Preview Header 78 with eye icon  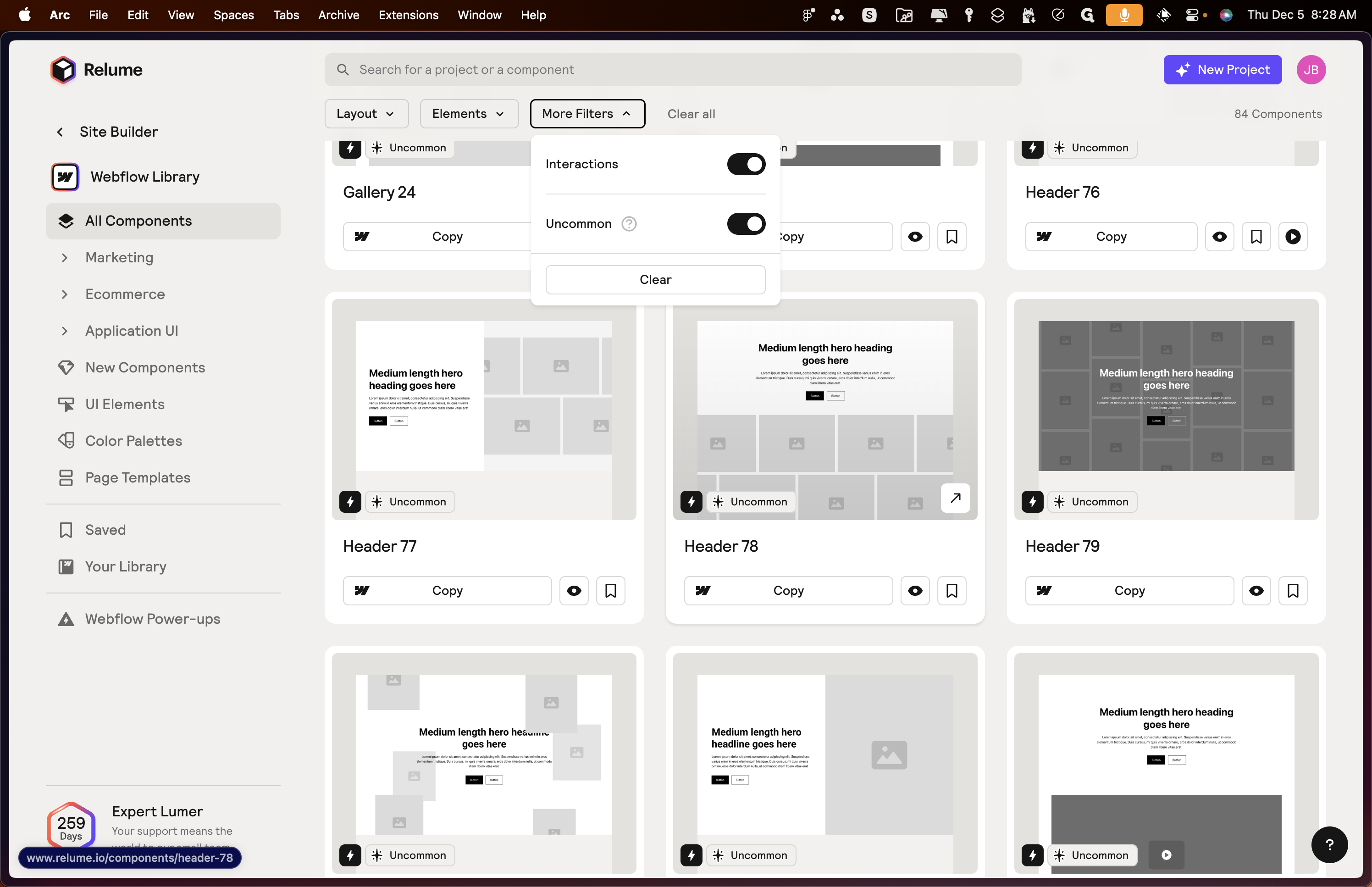915,590
